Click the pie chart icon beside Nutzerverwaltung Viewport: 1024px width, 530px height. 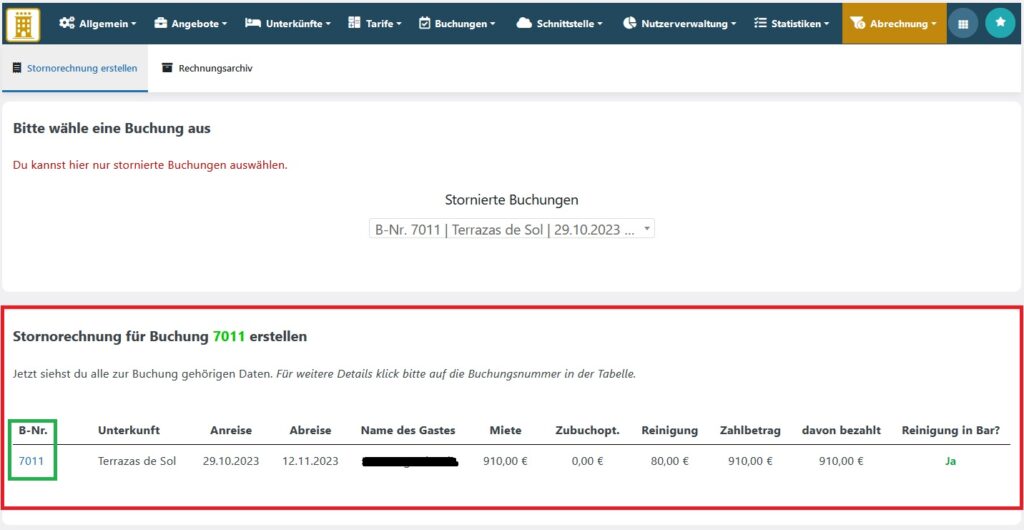click(630, 23)
